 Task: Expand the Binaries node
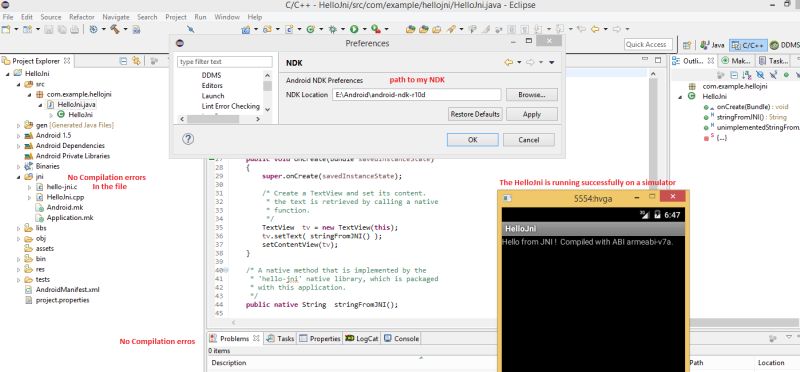(19, 166)
